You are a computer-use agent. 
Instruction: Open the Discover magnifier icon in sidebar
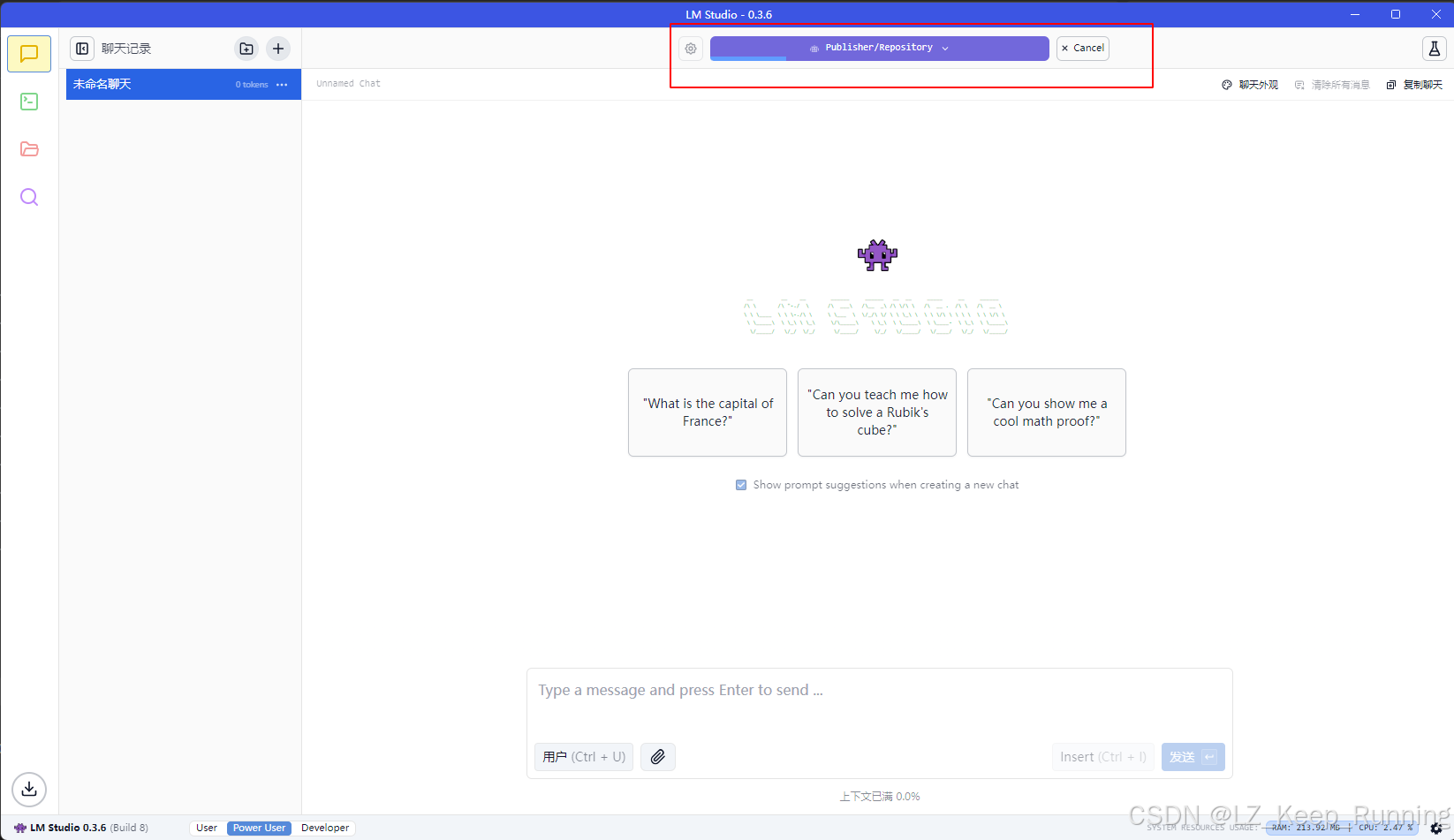(x=29, y=197)
